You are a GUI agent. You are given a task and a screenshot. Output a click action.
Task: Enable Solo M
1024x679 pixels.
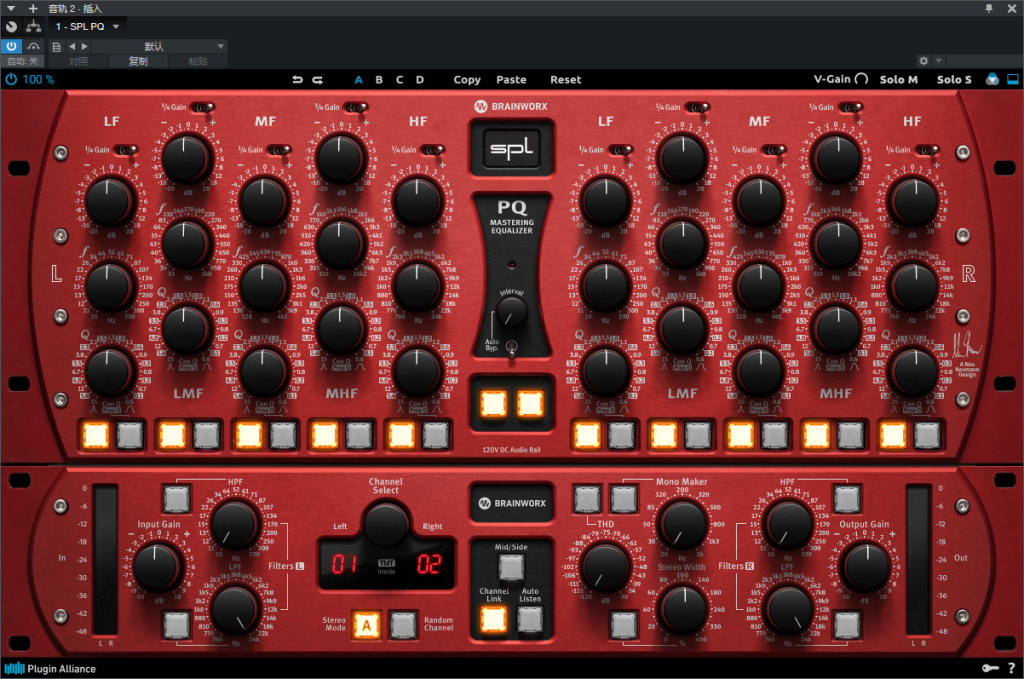[x=899, y=80]
